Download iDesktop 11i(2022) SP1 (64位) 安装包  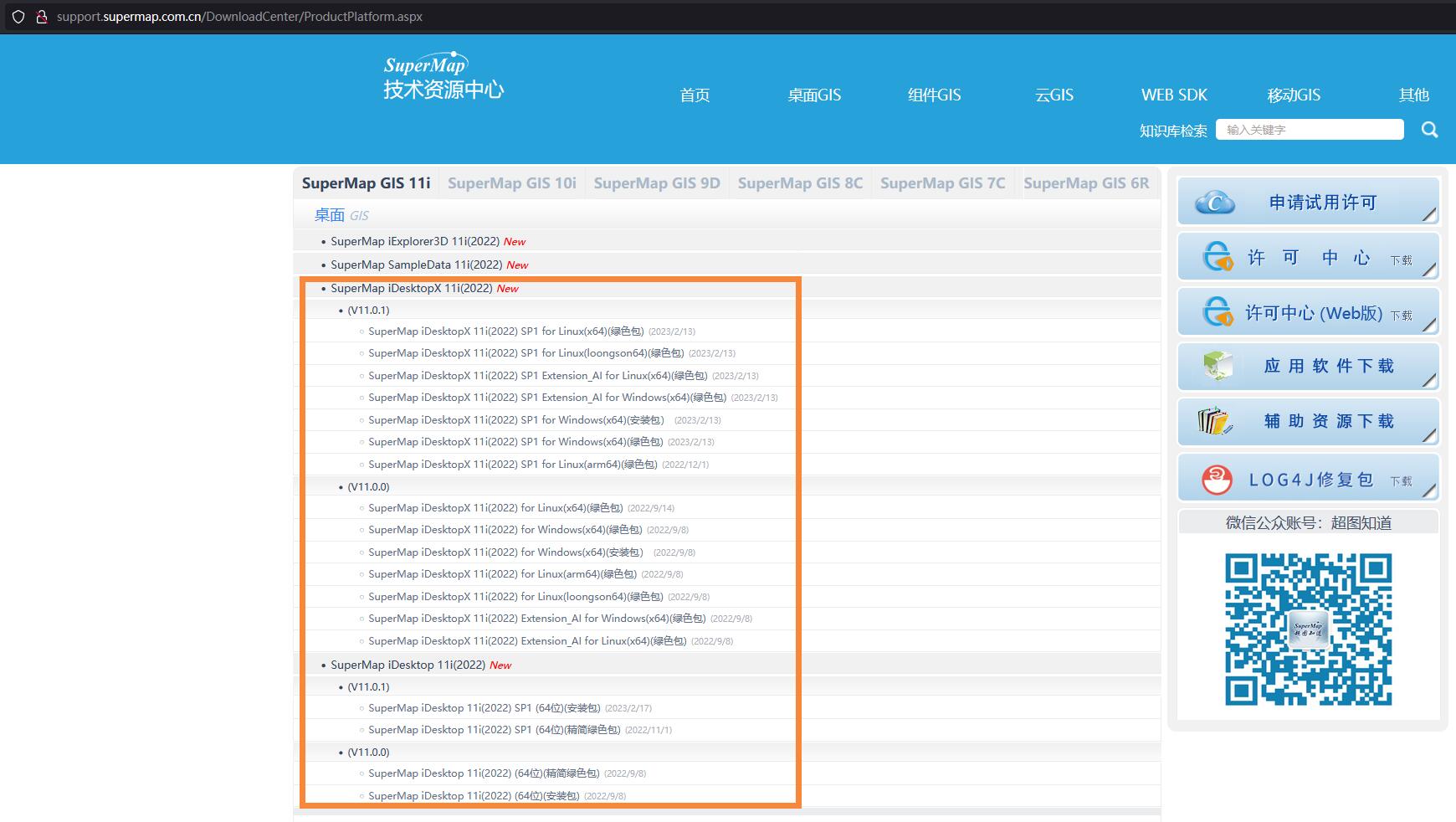[484, 708]
